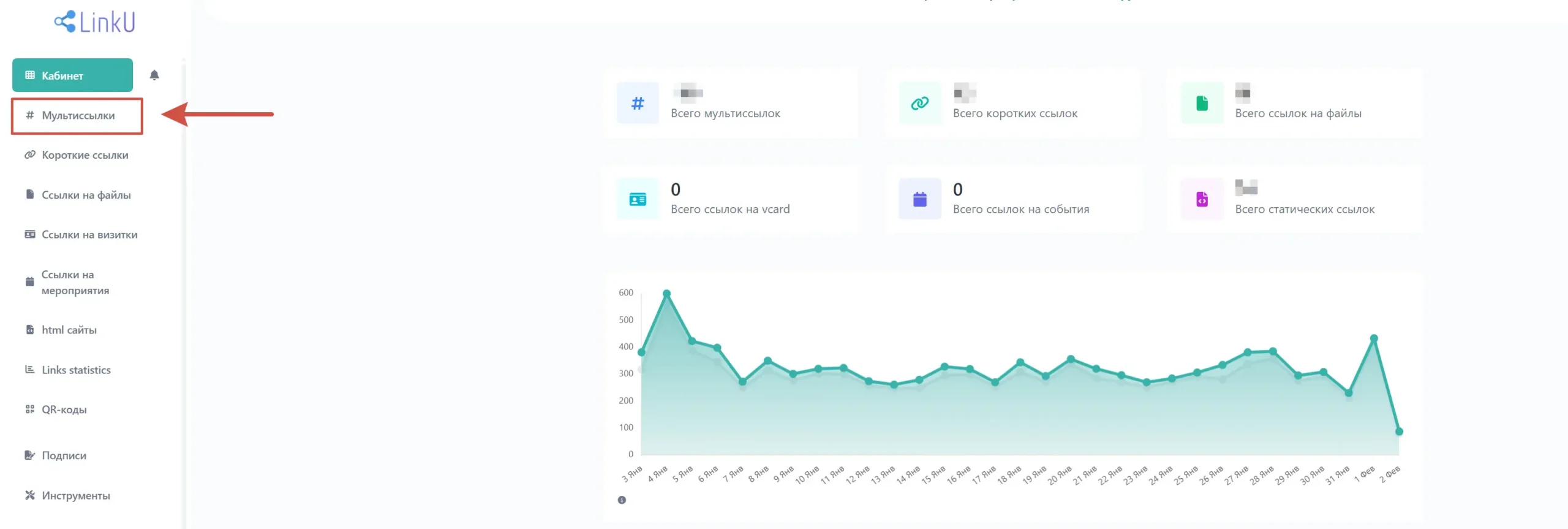Click the chart data point at 1 Фев
Image resolution: width=1568 pixels, height=529 pixels.
coord(1374,338)
